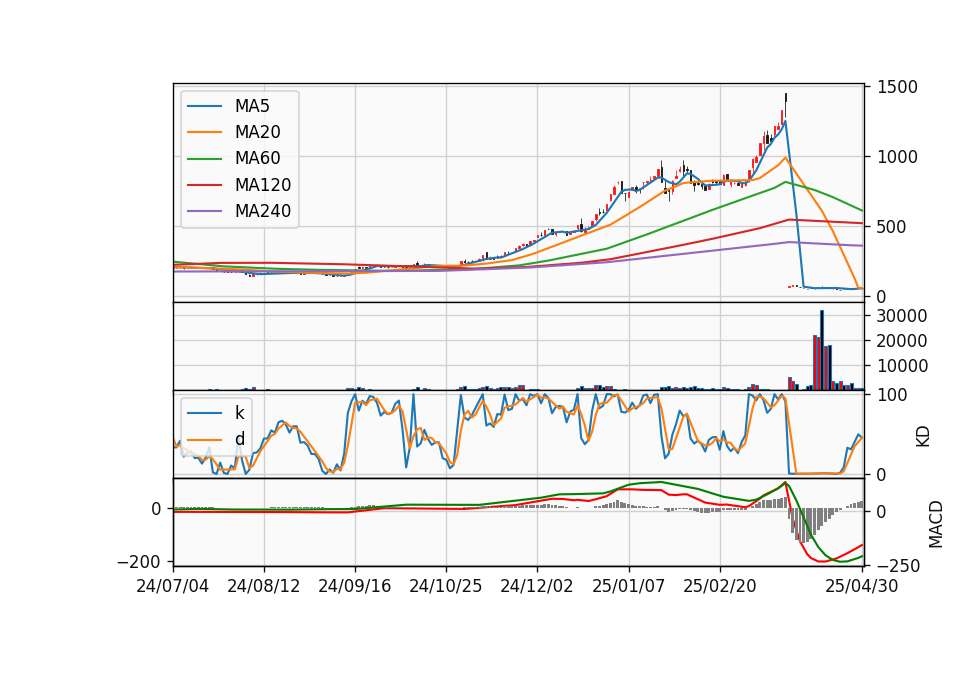Screen dimensions: 960x690
Task: Click the 24/07/04 date tick label
Action: tap(173, 586)
